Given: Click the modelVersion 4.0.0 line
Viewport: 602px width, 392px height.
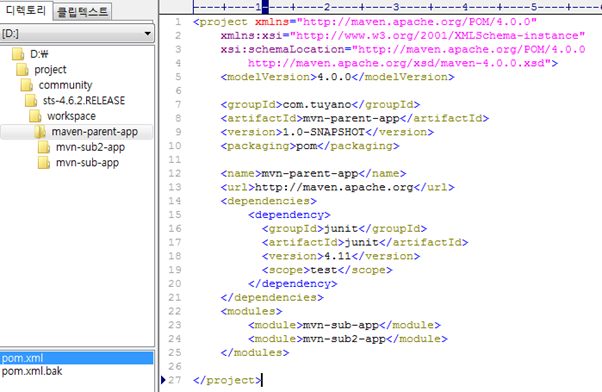Looking at the screenshot, I should click(x=337, y=77).
